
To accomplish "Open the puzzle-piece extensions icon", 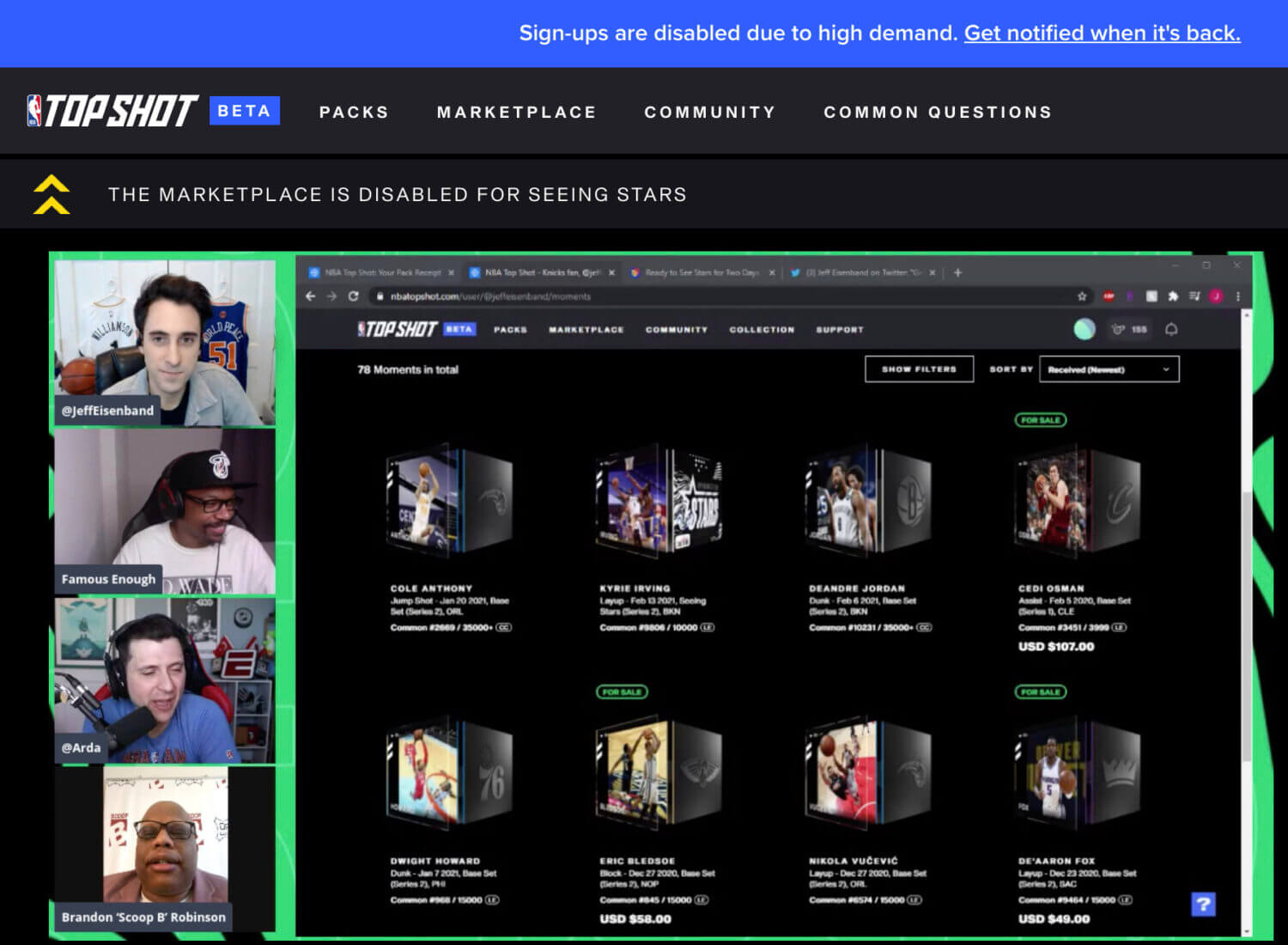I will tap(1173, 296).
